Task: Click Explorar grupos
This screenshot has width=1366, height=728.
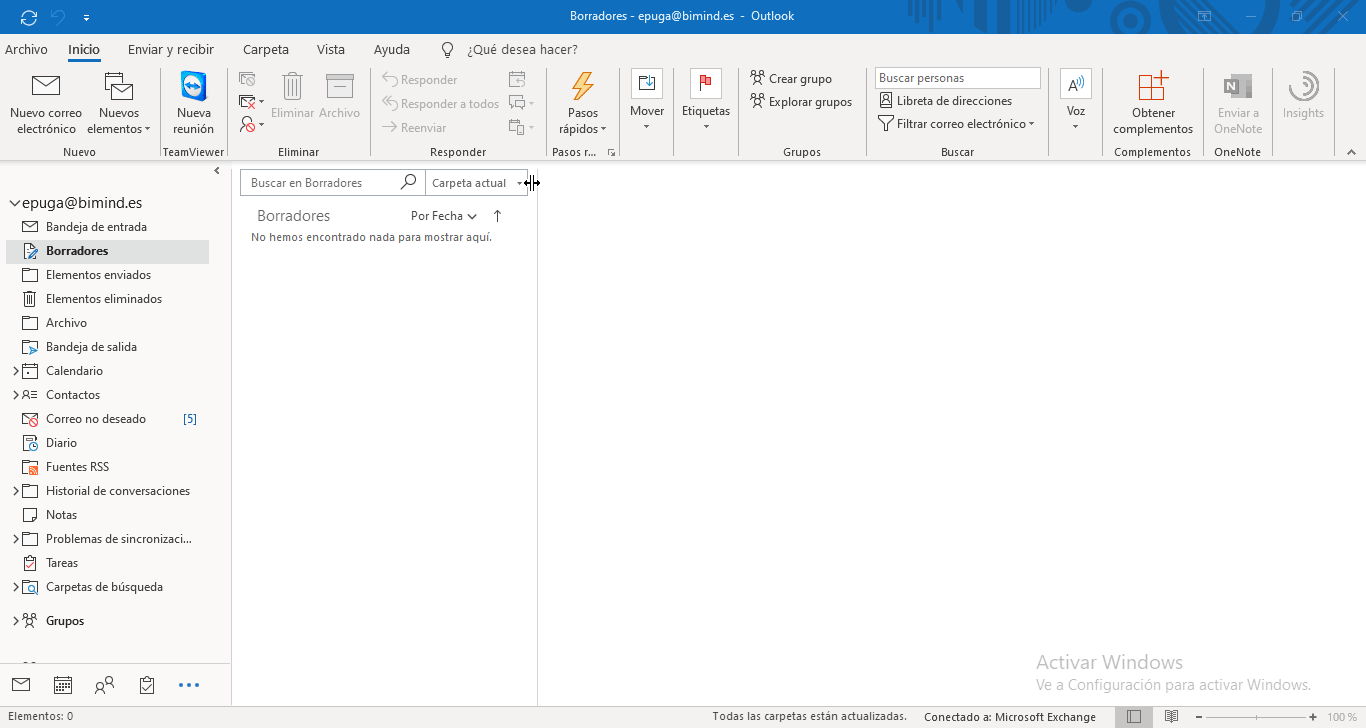Action: [801, 102]
